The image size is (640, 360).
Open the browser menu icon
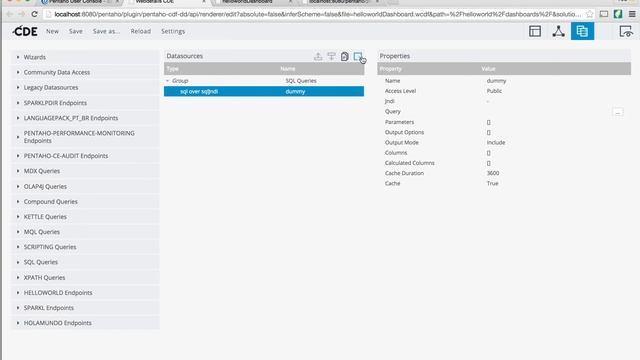[632, 14]
